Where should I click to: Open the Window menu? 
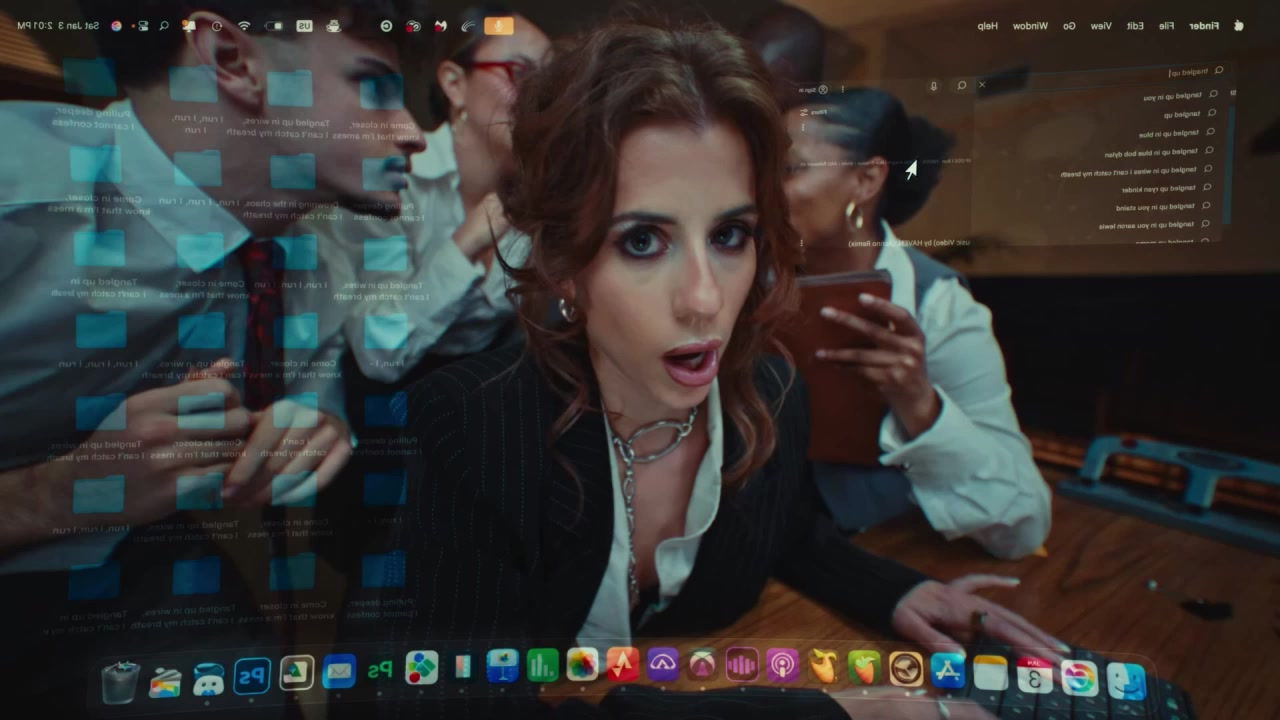click(x=1030, y=26)
